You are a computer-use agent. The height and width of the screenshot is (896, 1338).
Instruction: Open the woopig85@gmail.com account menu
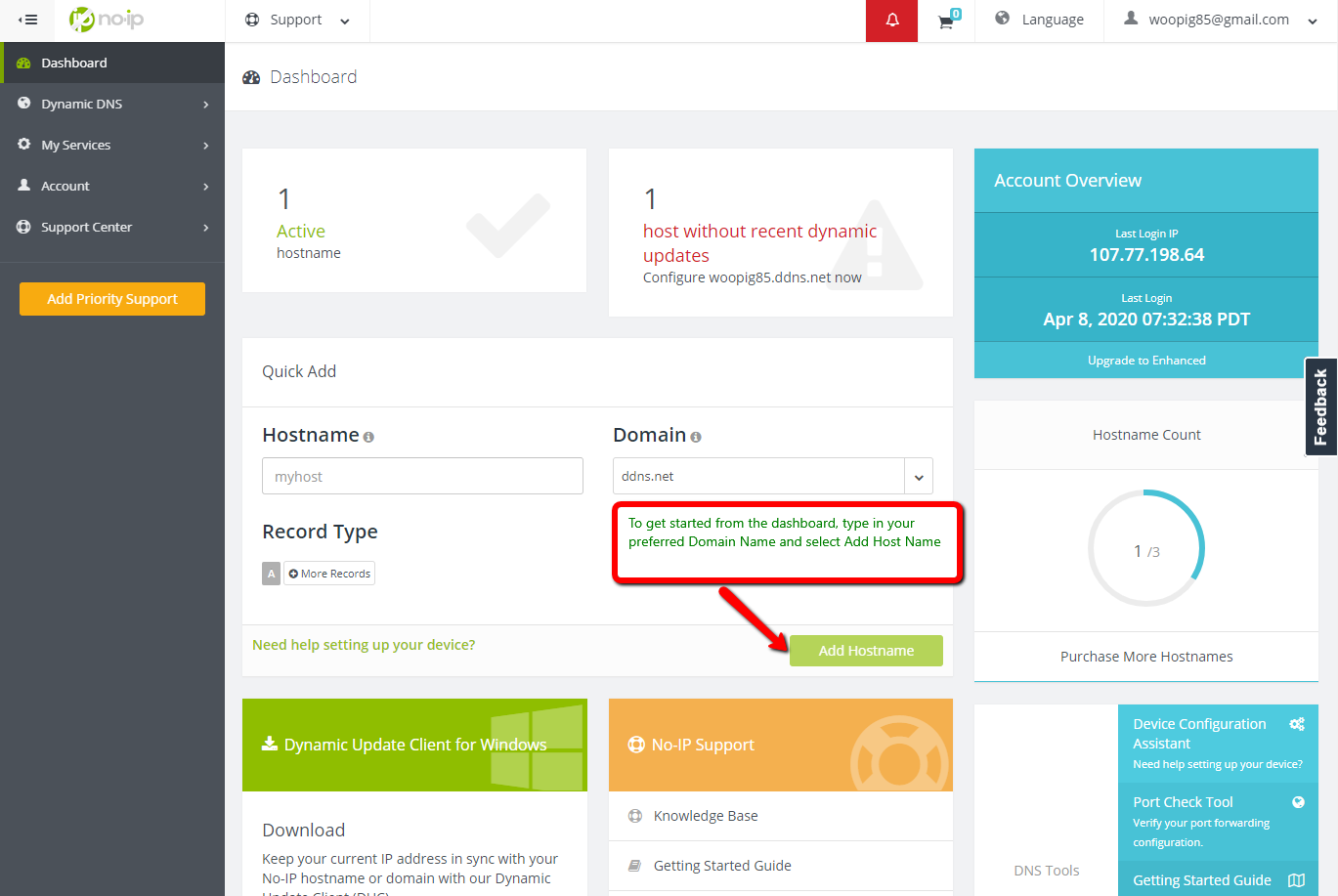[x=1221, y=20]
